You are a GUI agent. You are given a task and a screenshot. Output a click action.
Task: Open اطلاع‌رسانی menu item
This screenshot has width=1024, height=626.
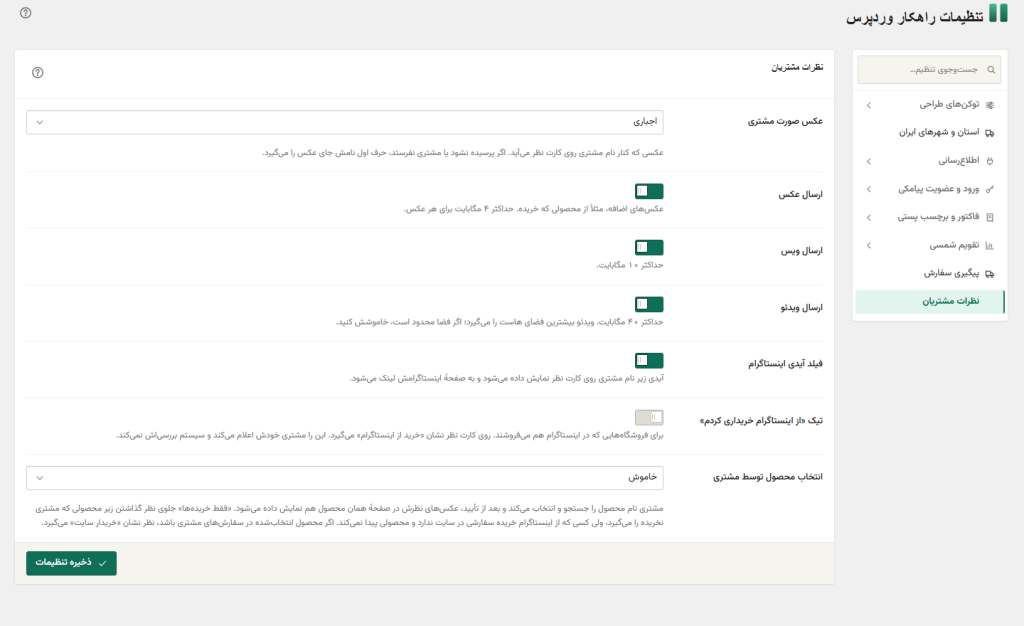tap(930, 161)
